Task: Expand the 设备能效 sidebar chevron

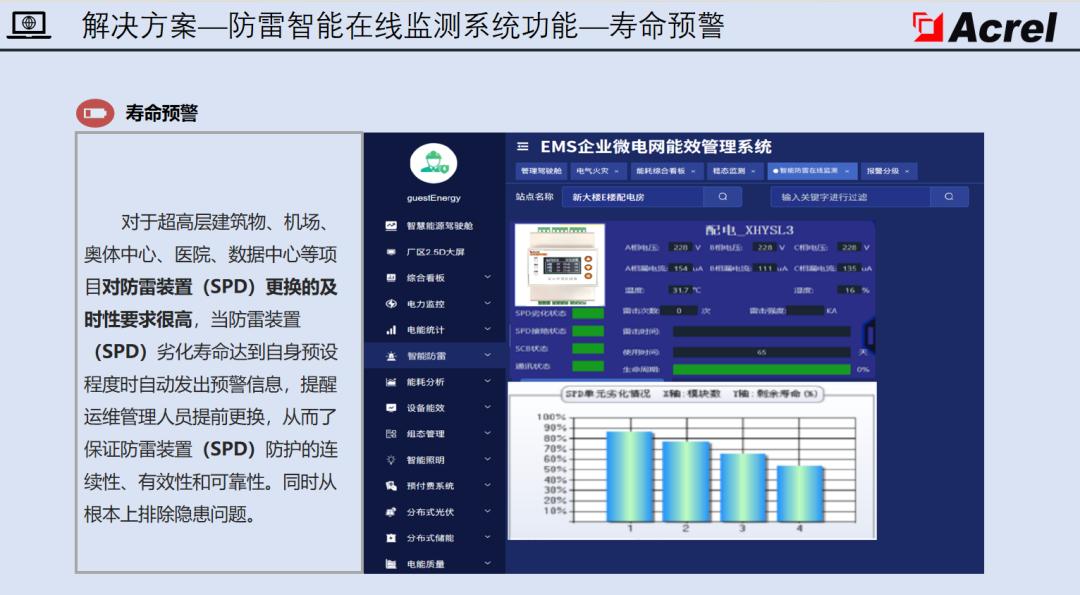Action: pyautogui.click(x=488, y=407)
